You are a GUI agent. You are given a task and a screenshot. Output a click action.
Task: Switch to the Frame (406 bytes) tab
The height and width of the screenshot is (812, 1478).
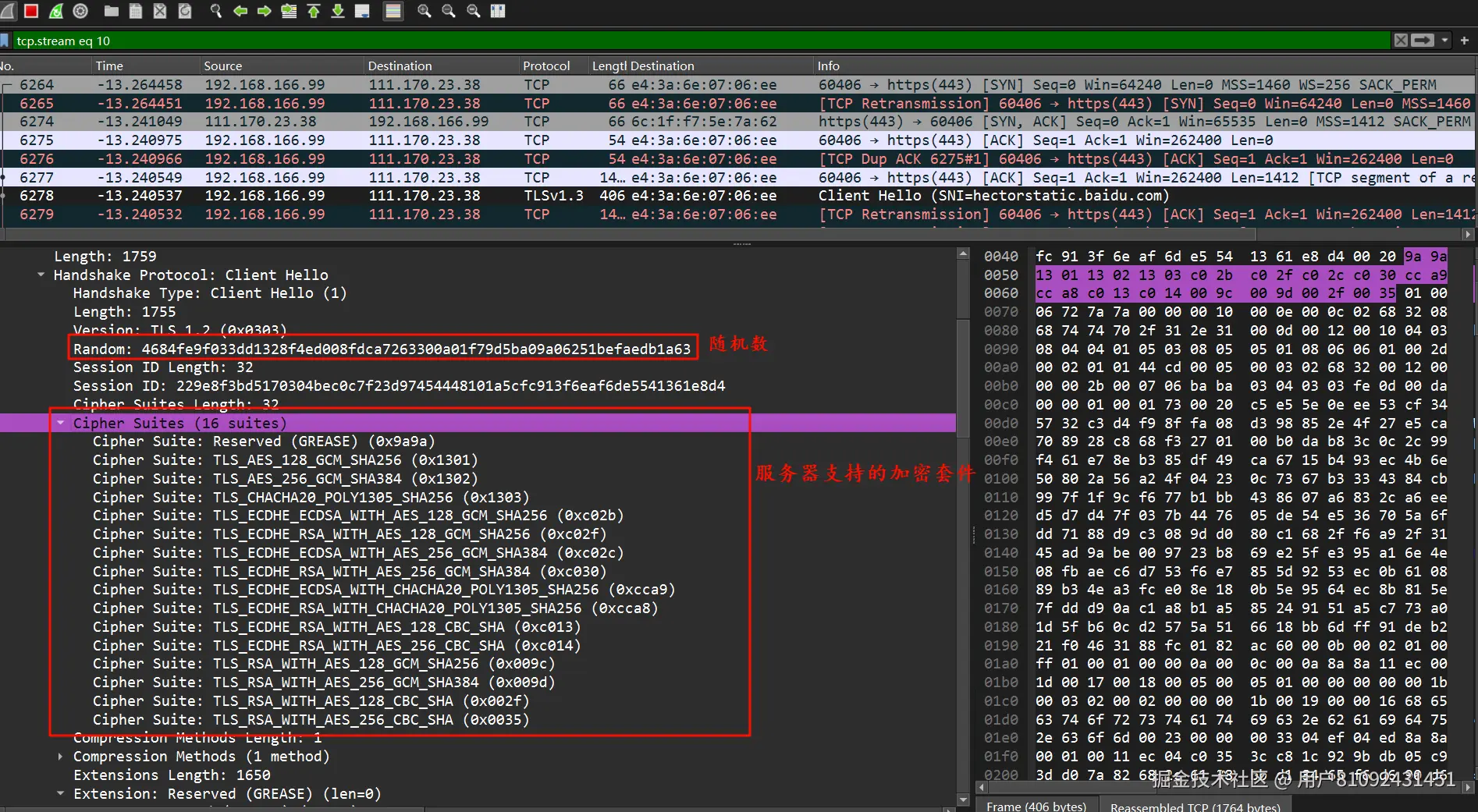pos(1036,806)
